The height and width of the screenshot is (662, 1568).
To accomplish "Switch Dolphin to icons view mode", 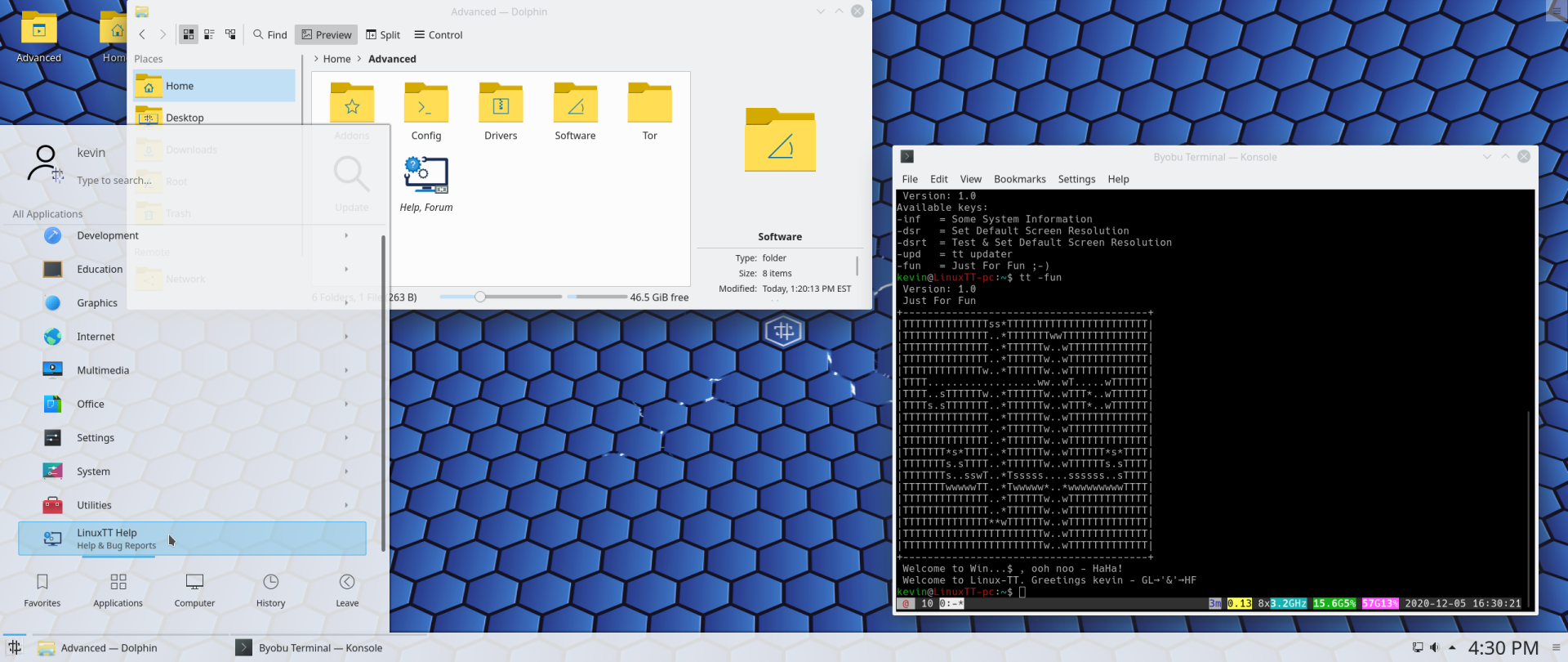I will 189,34.
